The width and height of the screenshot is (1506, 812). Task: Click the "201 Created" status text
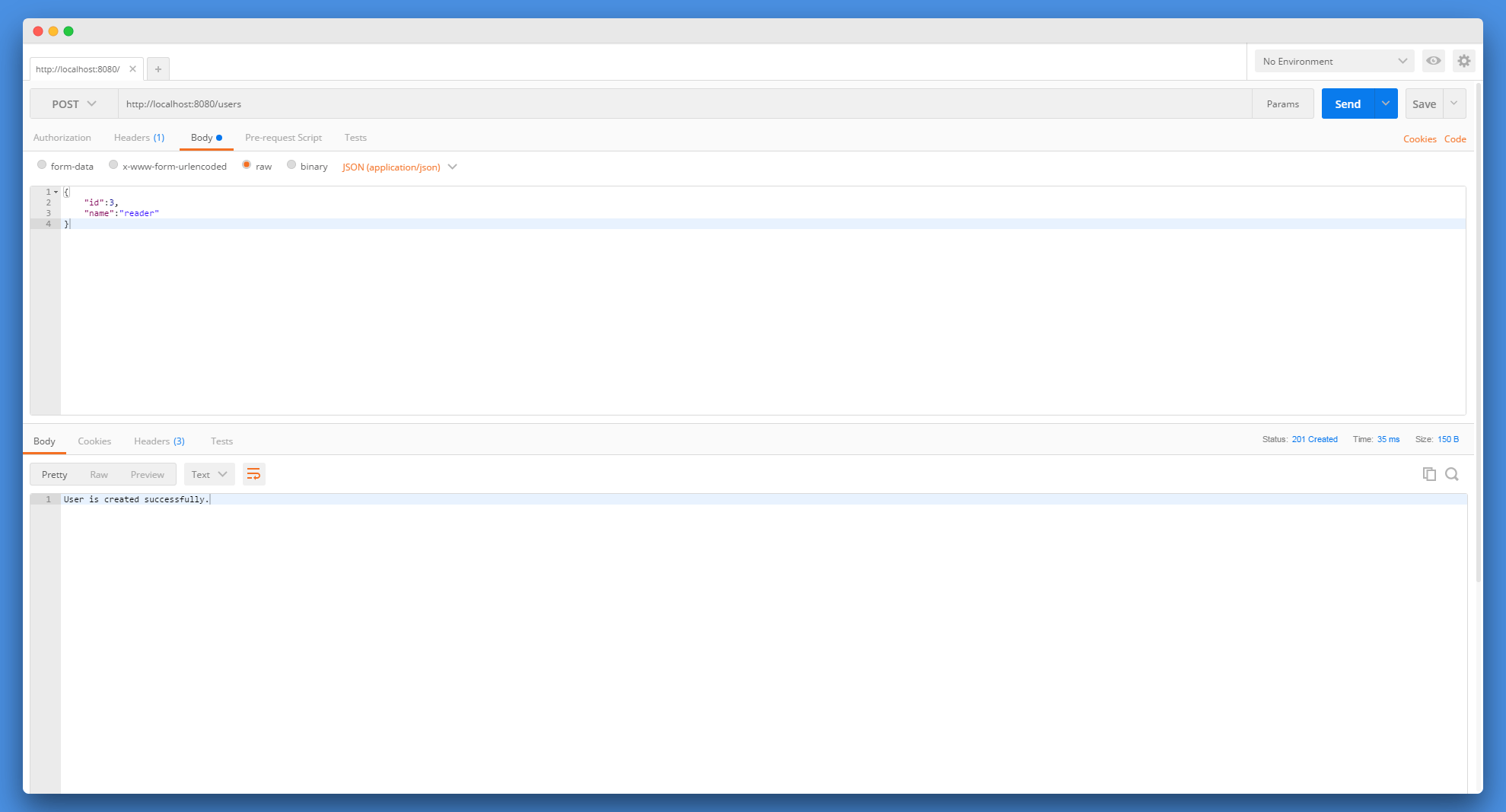1315,440
